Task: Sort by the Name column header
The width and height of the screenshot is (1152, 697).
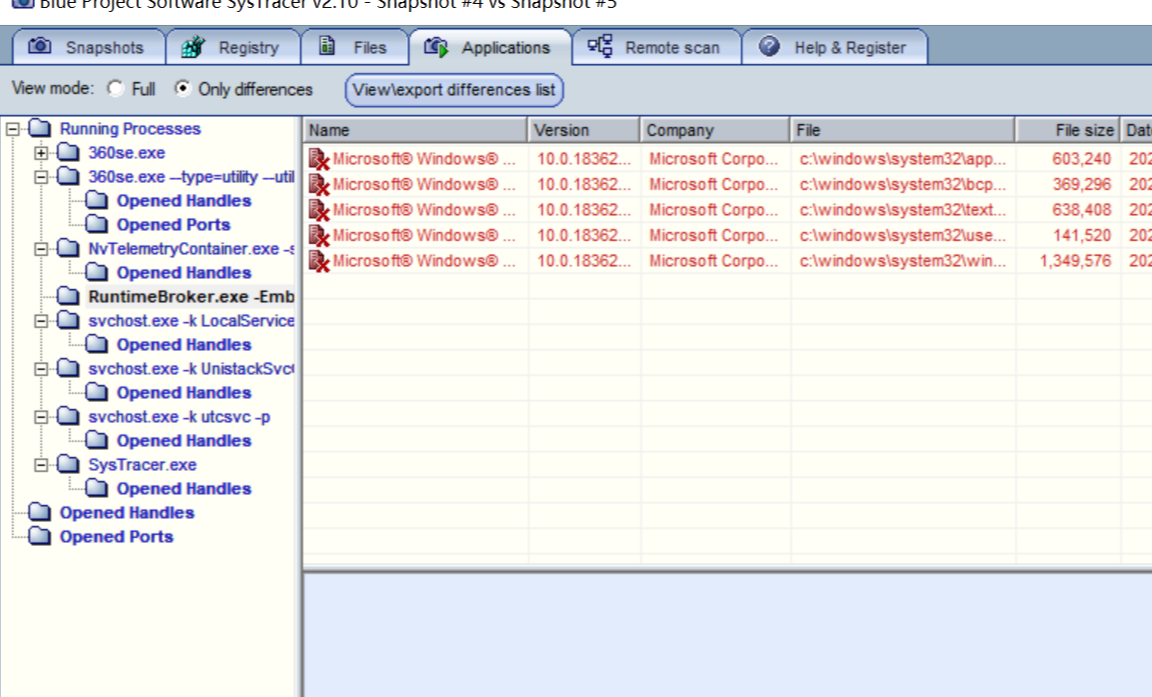Action: click(x=415, y=130)
